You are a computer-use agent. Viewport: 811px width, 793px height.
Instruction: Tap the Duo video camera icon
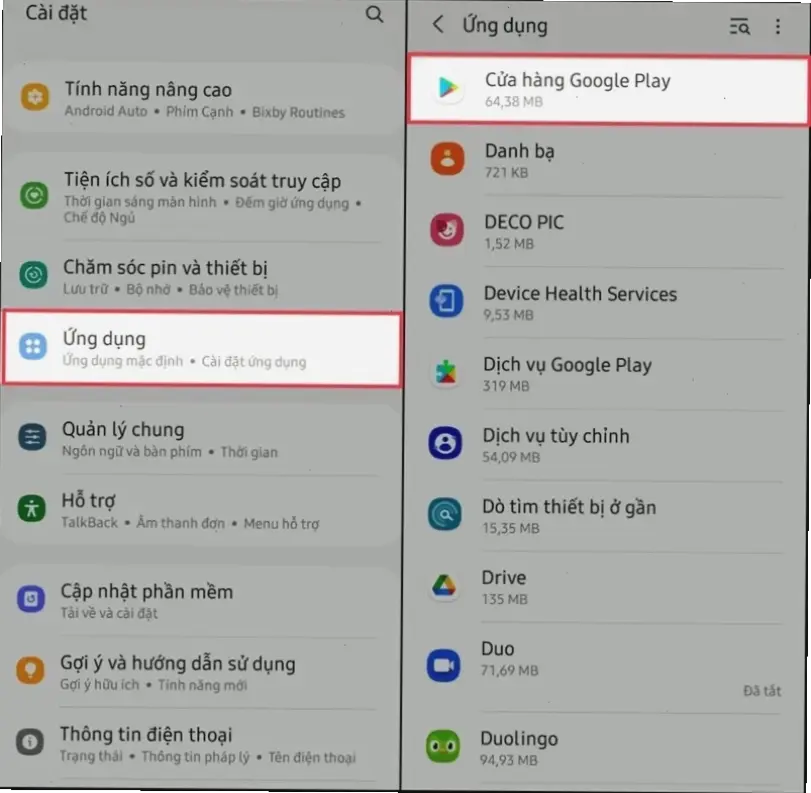point(443,665)
